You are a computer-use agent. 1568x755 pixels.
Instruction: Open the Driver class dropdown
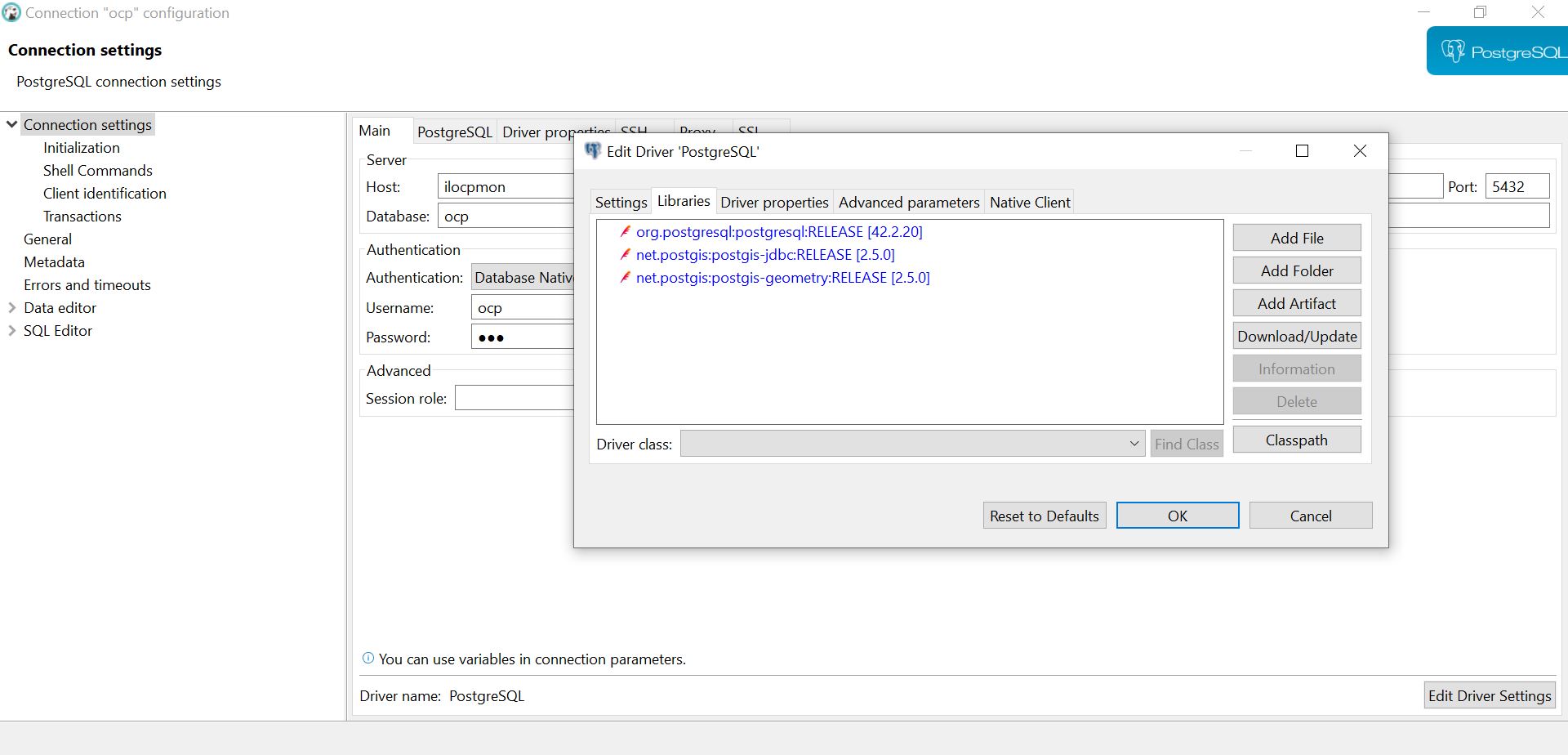point(1134,444)
